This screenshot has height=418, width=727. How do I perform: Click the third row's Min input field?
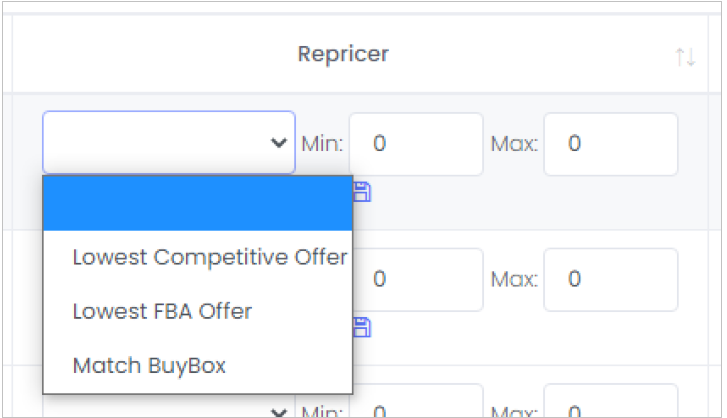(x=416, y=401)
